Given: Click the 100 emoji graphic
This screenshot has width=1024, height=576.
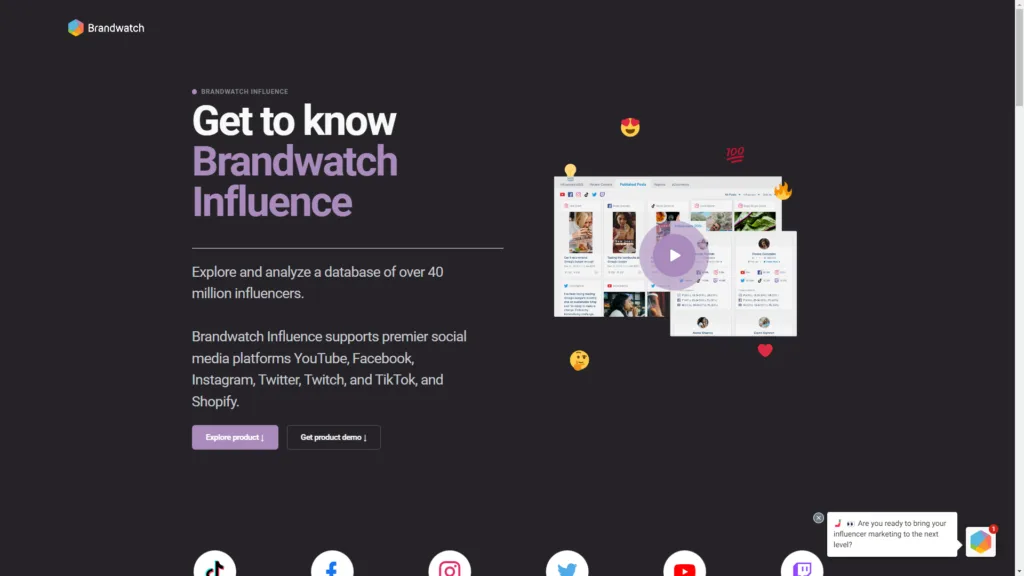Looking at the screenshot, I should point(735,154).
